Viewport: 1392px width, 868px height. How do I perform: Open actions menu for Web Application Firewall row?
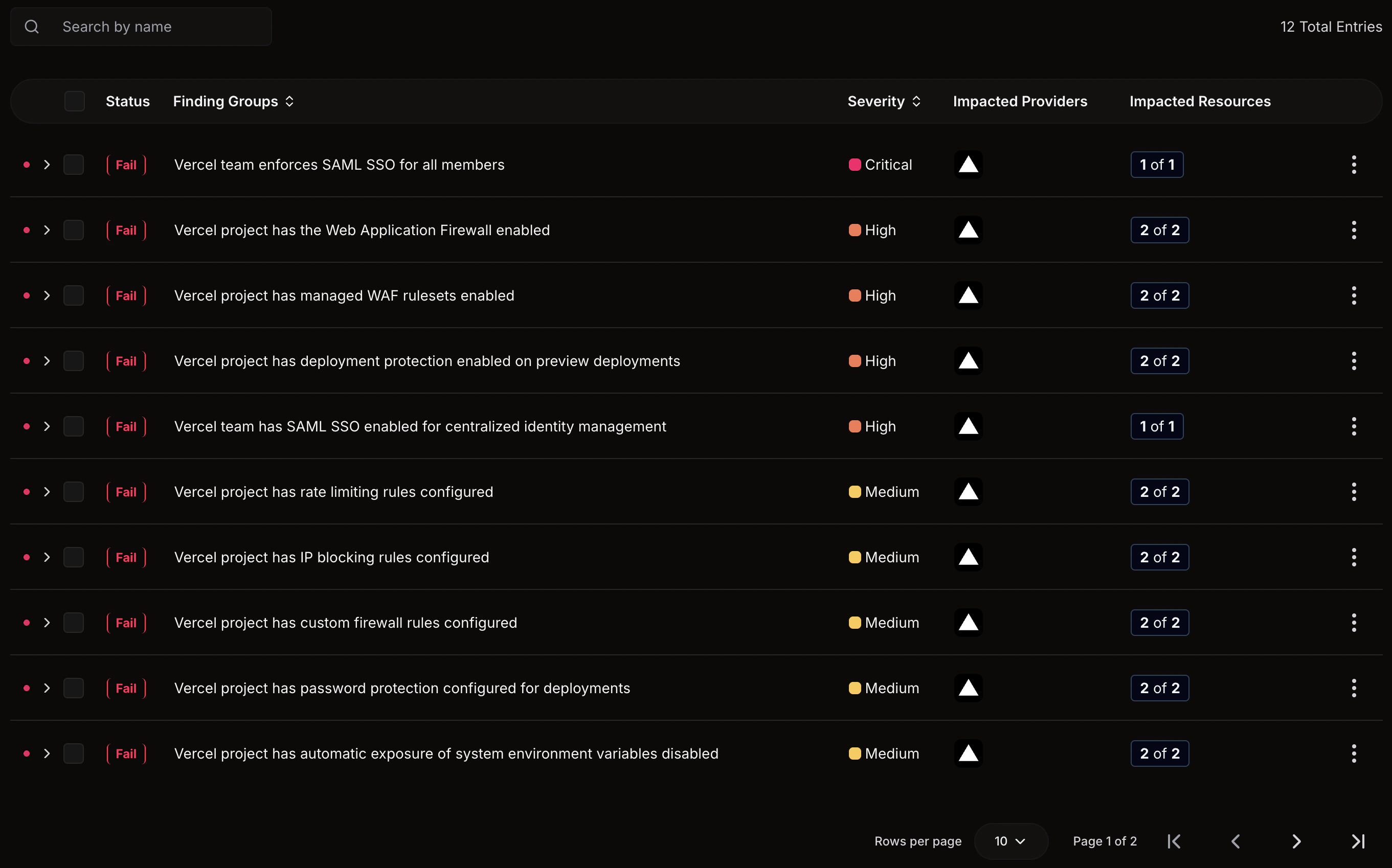1354,230
